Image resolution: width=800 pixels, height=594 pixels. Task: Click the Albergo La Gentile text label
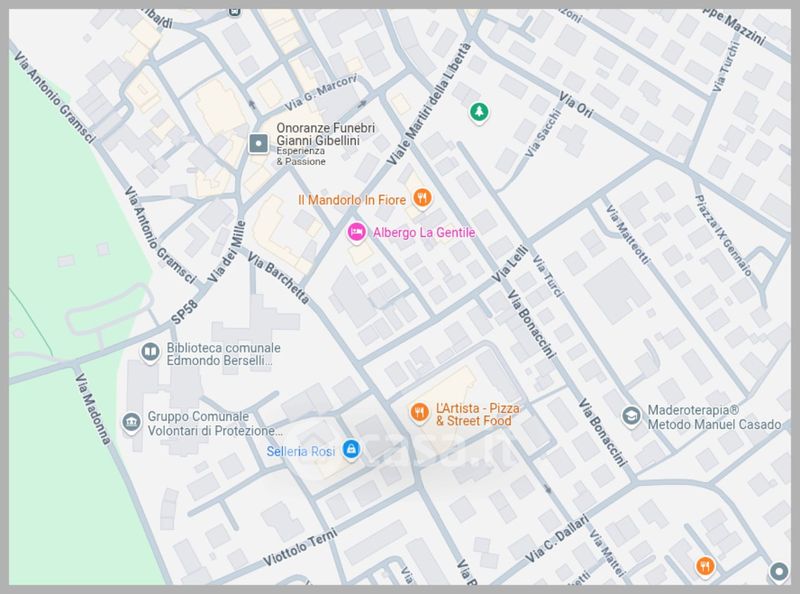[x=422, y=233]
